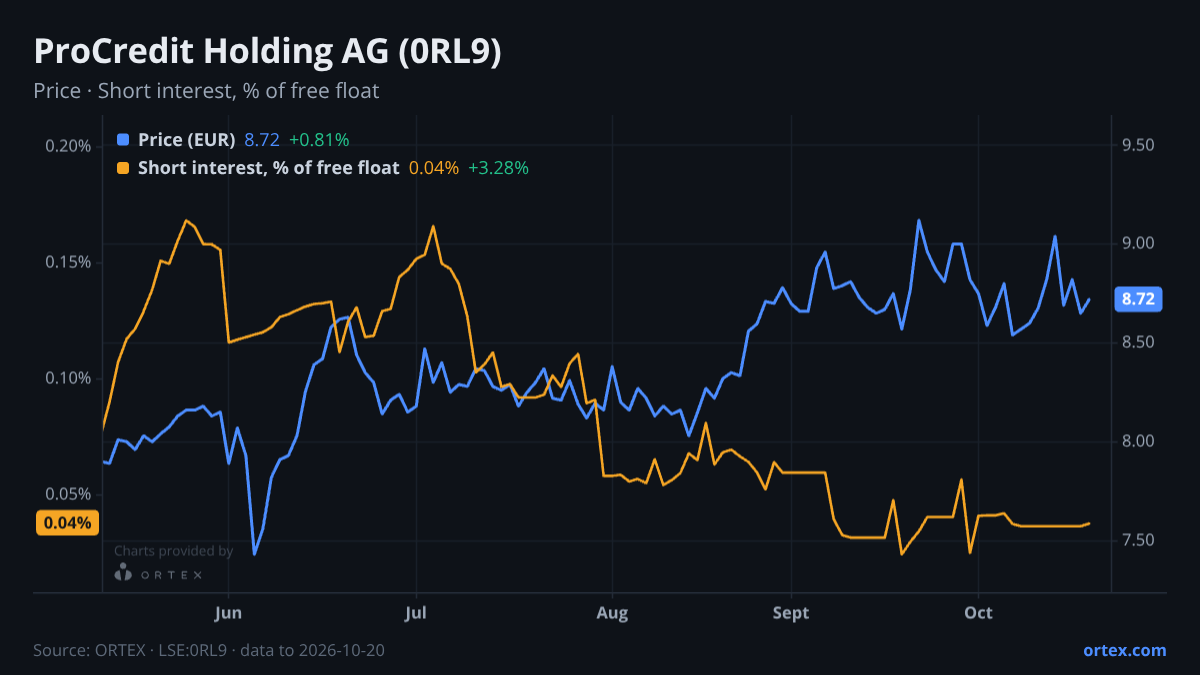1200x675 pixels.
Task: Open the ortex.com link
Action: 1124,650
